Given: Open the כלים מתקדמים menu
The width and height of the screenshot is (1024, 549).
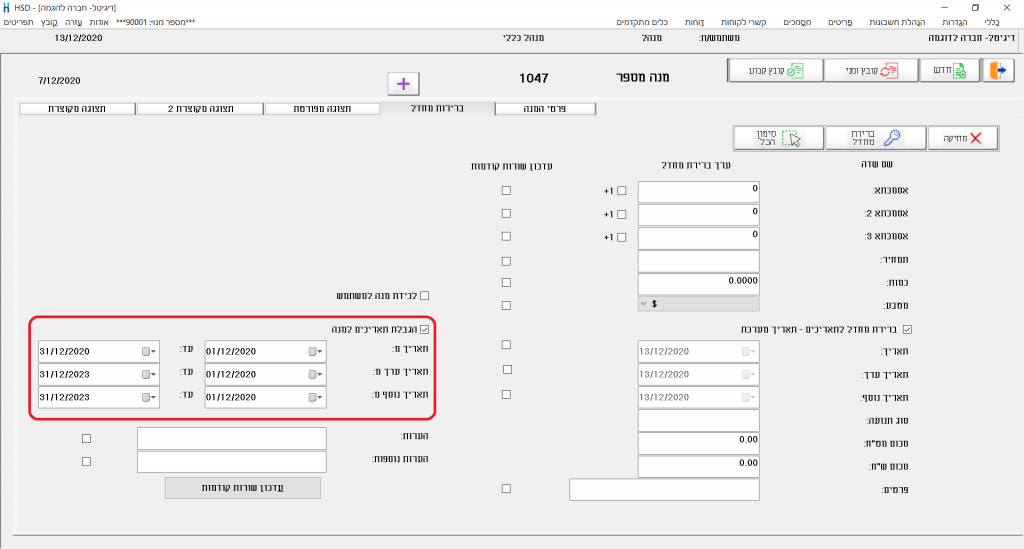Looking at the screenshot, I should pos(642,22).
